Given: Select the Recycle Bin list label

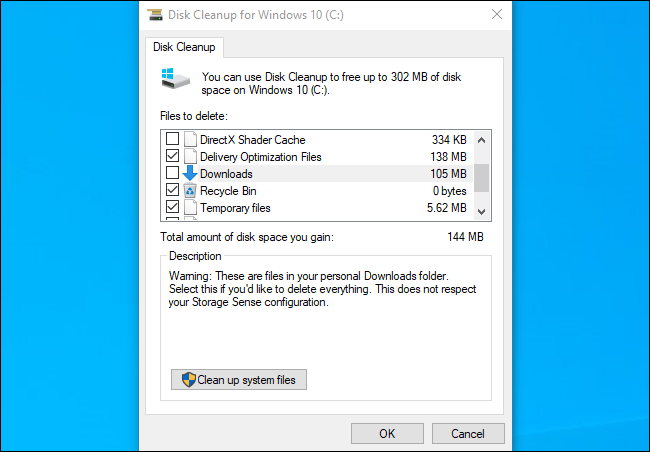Looking at the screenshot, I should click(x=228, y=191).
